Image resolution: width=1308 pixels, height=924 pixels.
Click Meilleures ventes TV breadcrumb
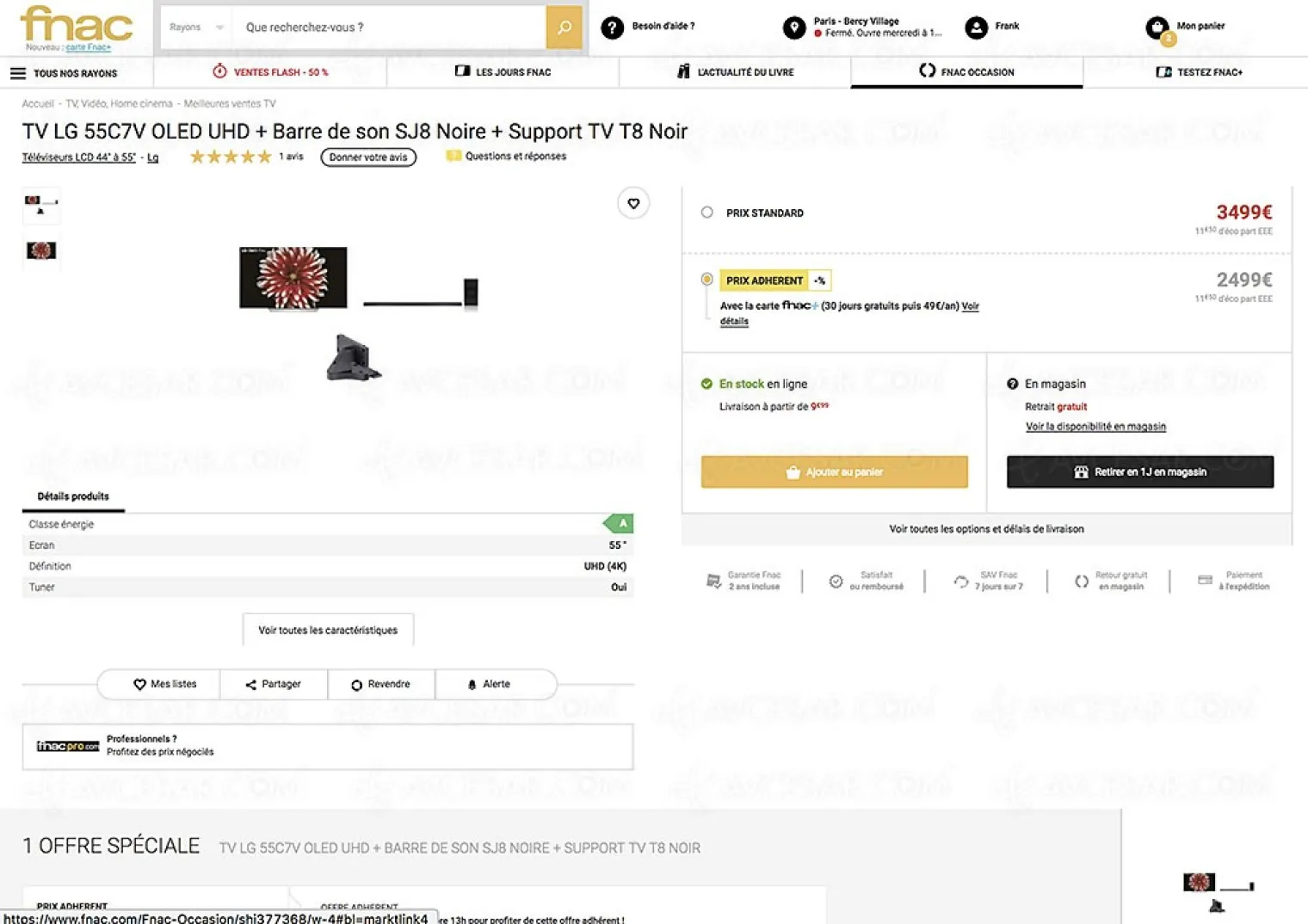pyautogui.click(x=230, y=103)
